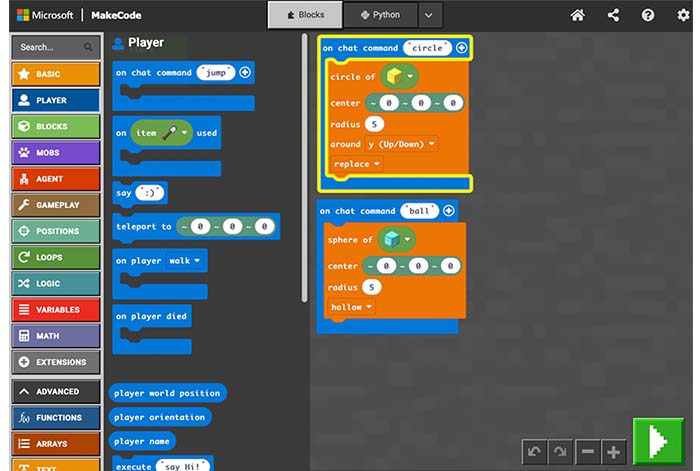
Task: Open the Settings gear icon
Action: (x=682, y=15)
